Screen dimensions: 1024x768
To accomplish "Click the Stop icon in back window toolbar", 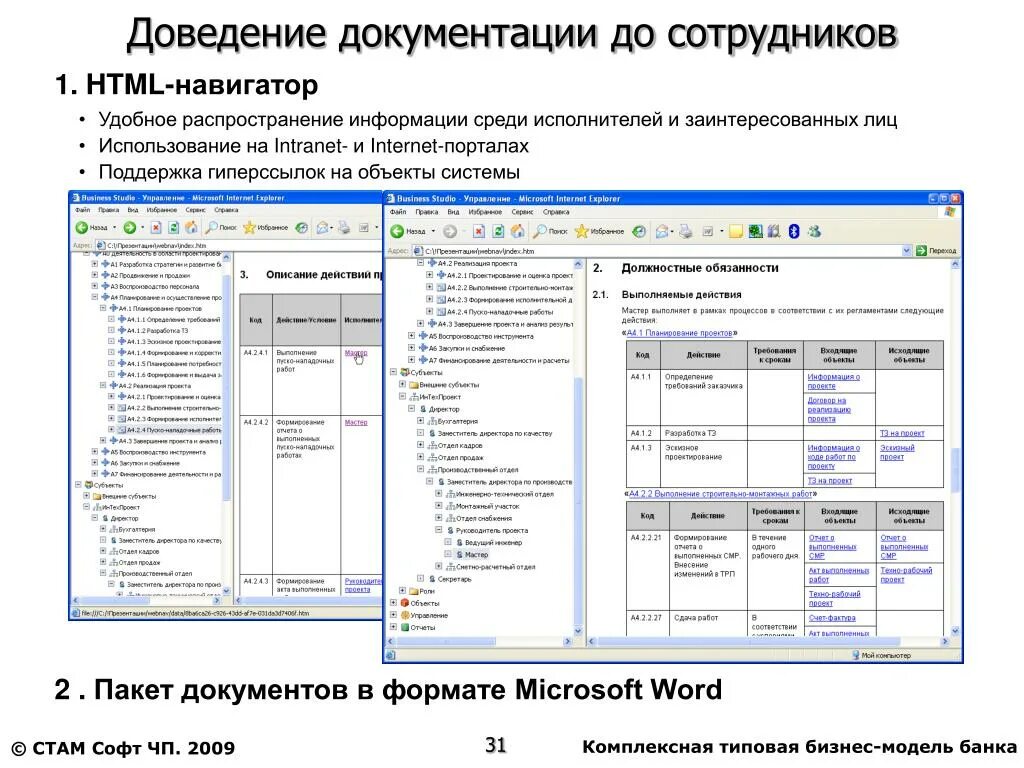I will pos(156,227).
